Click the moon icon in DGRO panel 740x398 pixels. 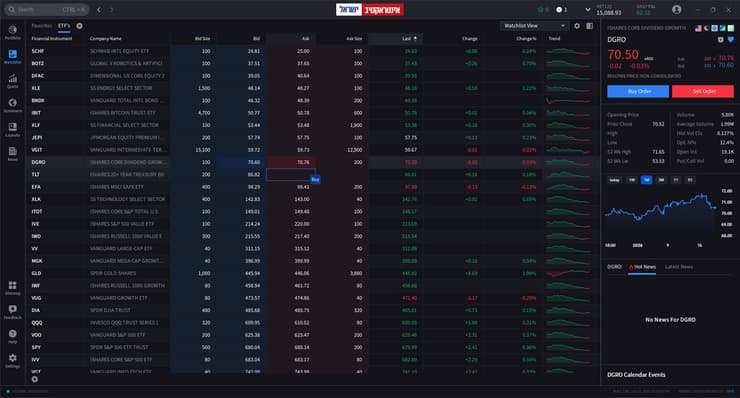point(706,28)
